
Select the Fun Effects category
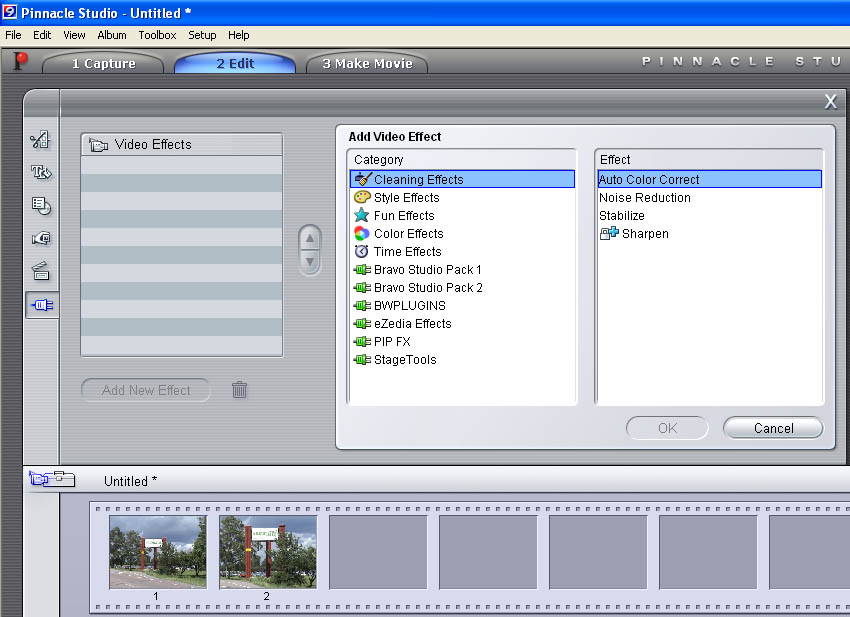pos(462,215)
